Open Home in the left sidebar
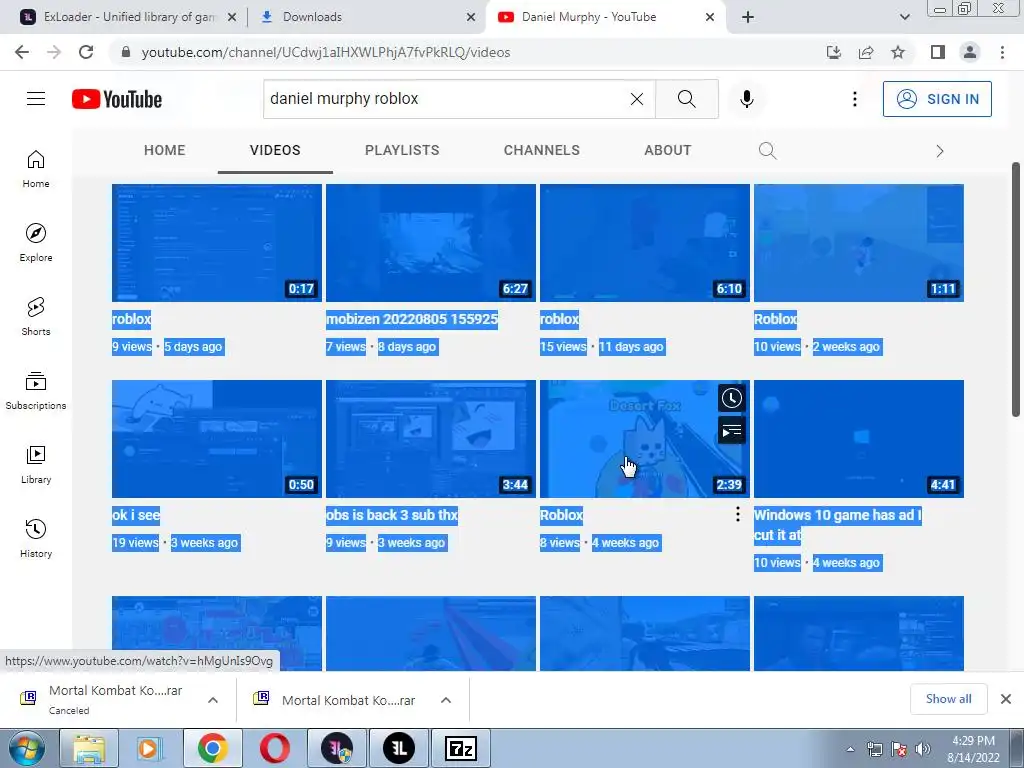This screenshot has width=1024, height=768. click(36, 168)
